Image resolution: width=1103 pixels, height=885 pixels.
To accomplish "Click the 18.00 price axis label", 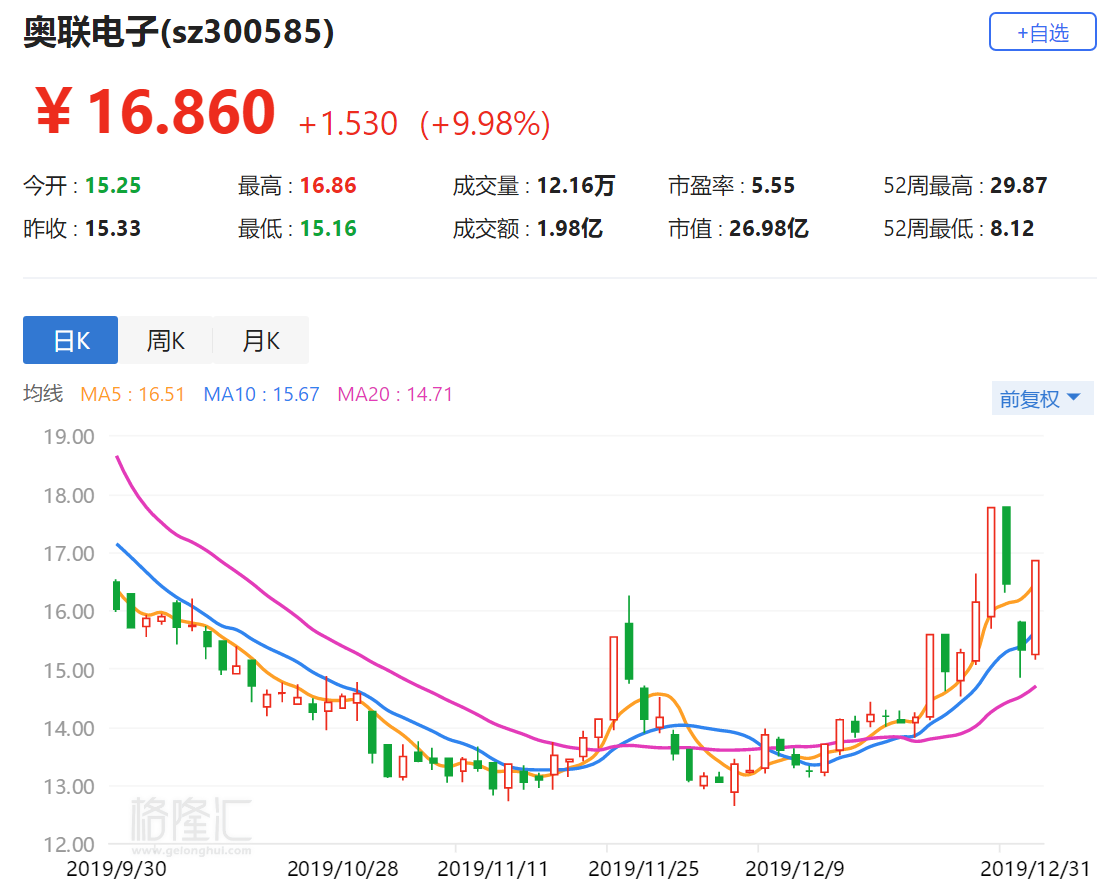I will tap(69, 496).
